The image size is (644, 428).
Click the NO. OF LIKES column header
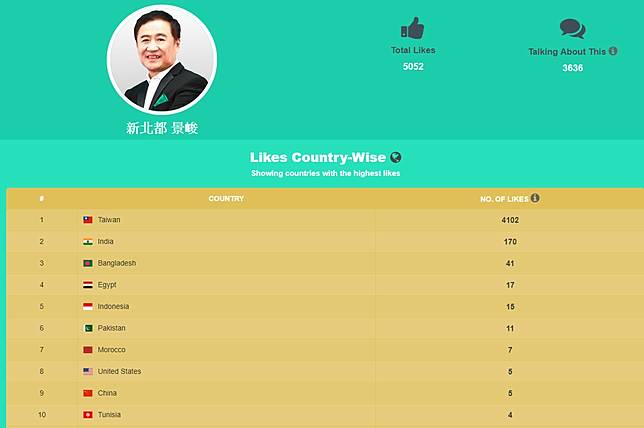tap(504, 199)
